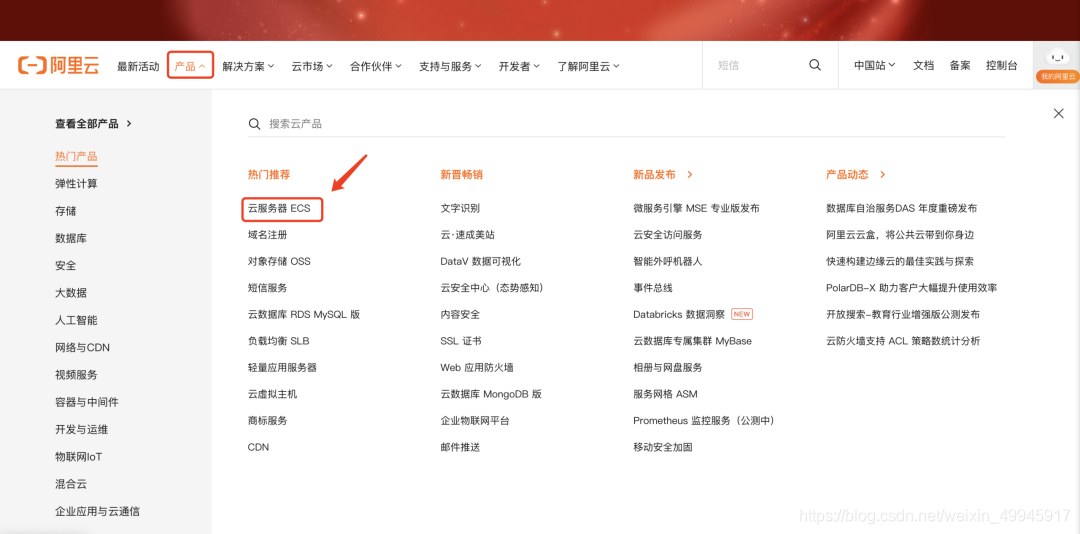
Task: Open 云服务器 ECS product
Action: [x=279, y=208]
